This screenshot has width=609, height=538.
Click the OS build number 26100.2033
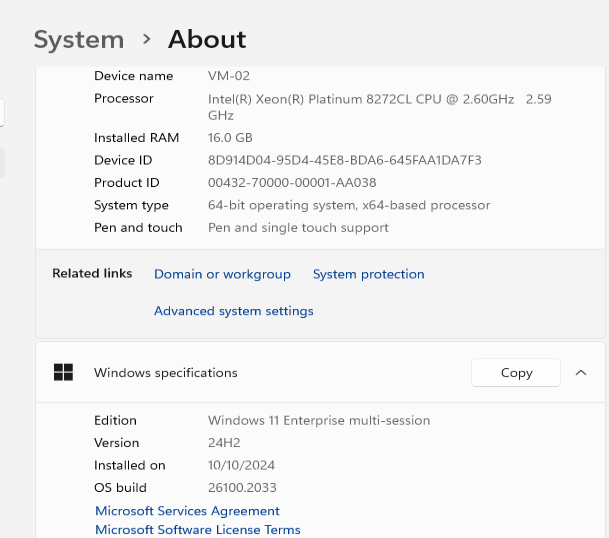(x=242, y=488)
